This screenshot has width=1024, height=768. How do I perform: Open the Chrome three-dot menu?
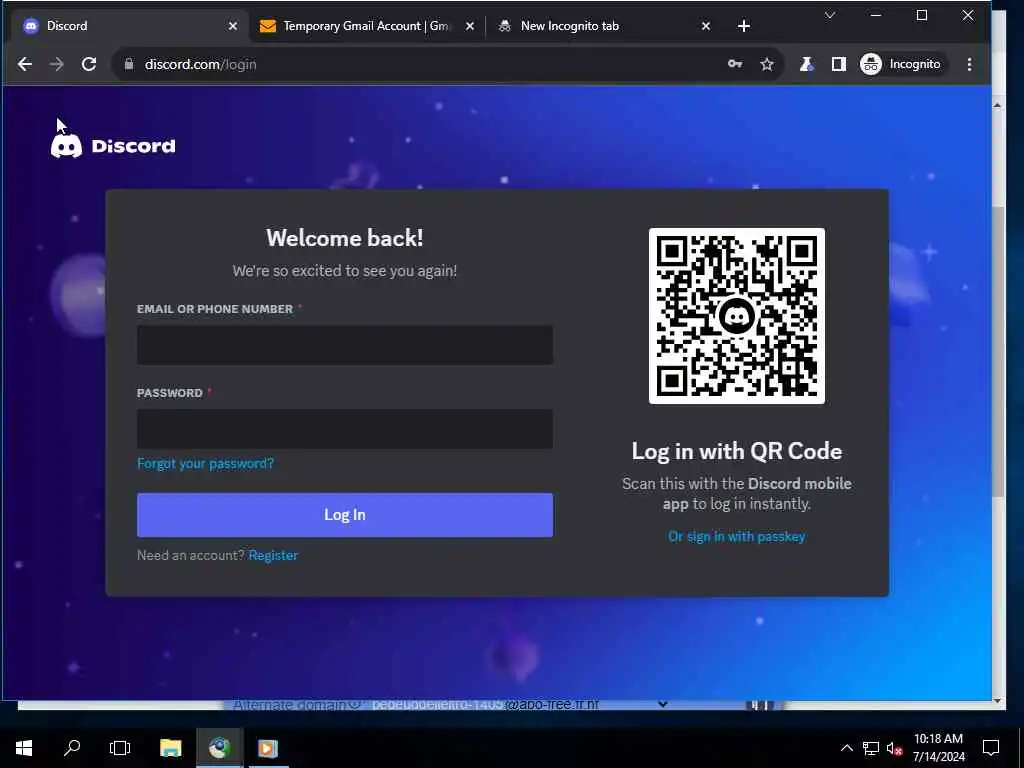(x=969, y=64)
